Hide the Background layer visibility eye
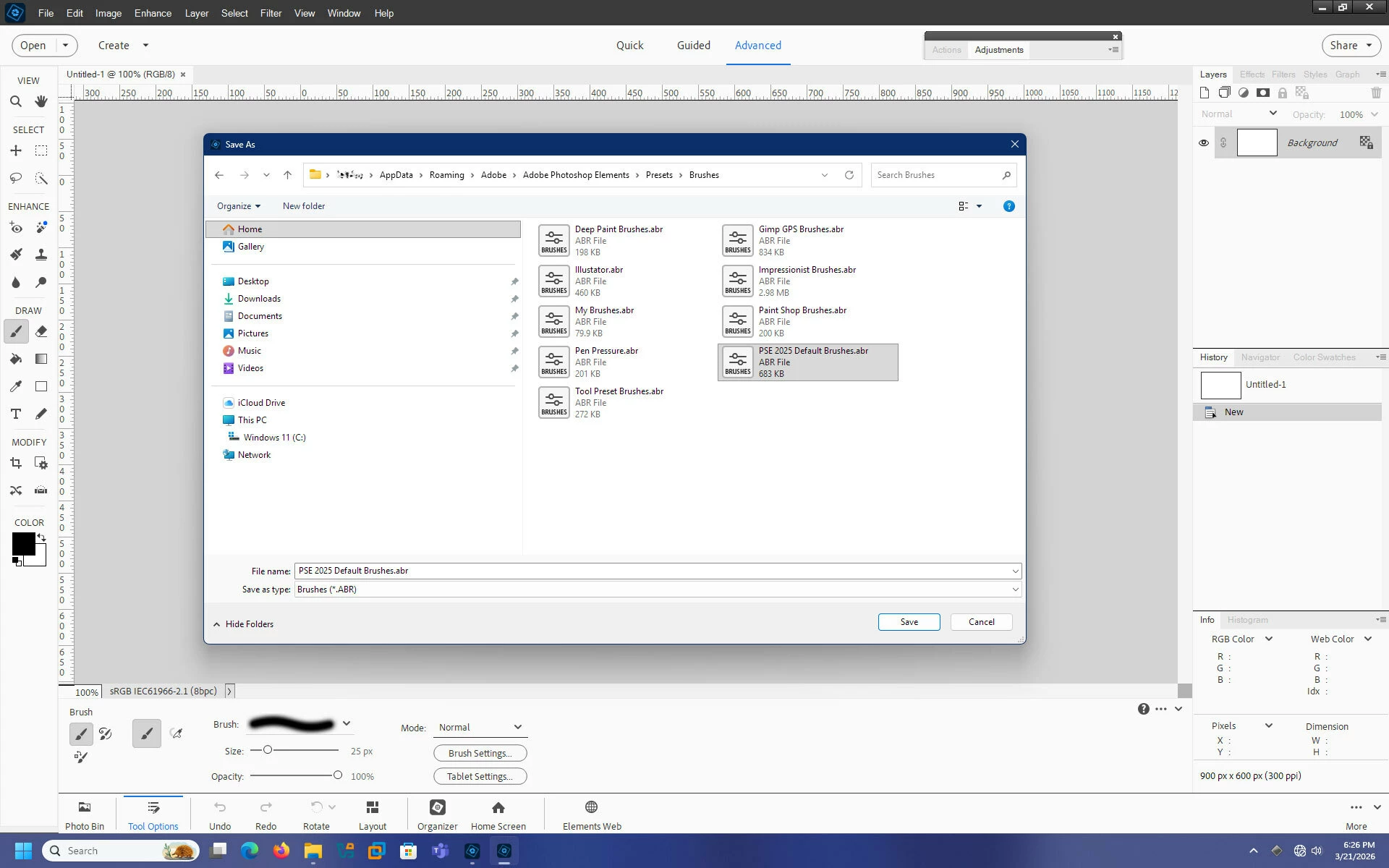This screenshot has height=868, width=1389. pos(1204,142)
